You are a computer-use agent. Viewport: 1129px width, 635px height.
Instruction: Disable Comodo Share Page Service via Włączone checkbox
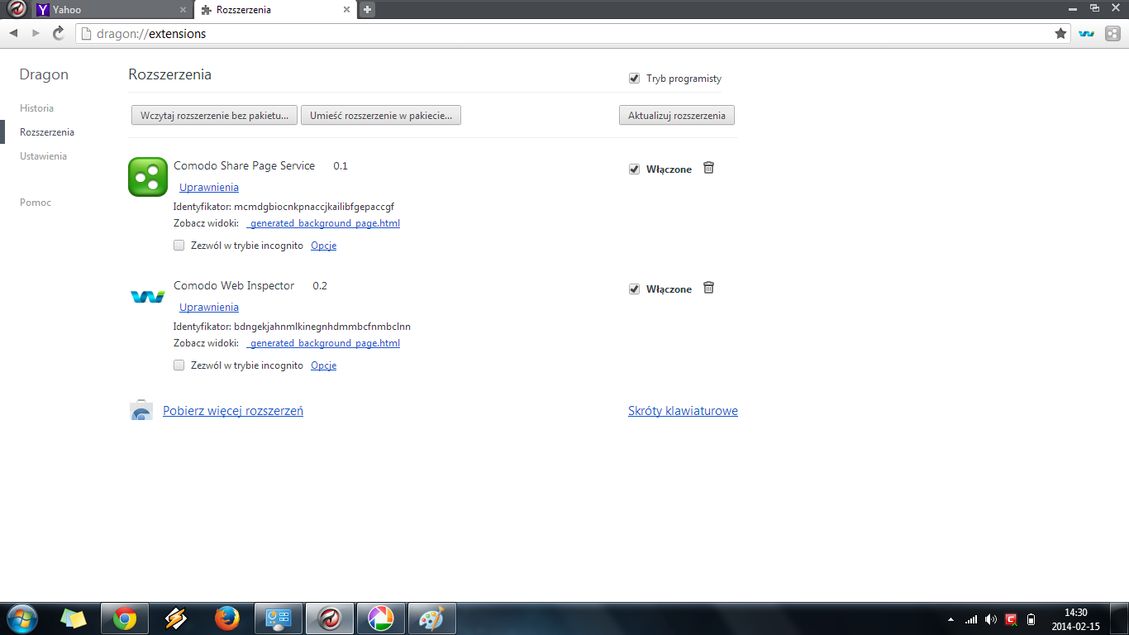pos(634,169)
